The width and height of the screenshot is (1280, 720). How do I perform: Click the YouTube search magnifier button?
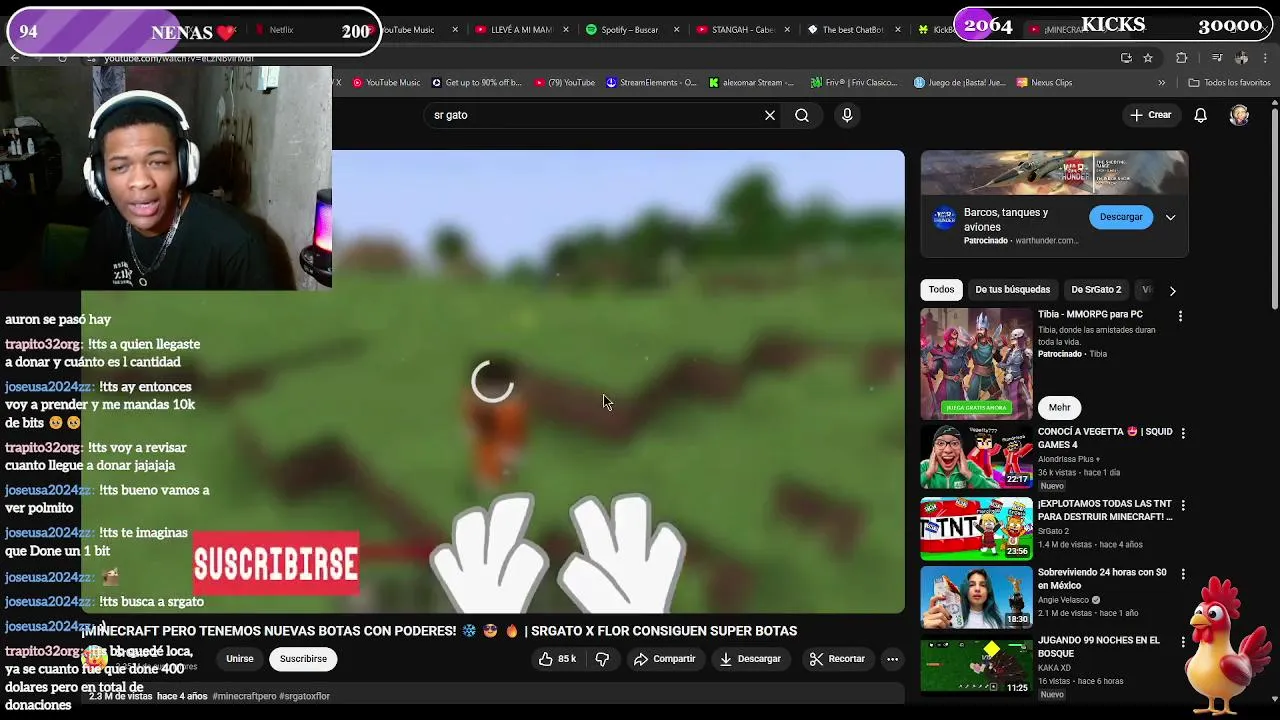(802, 115)
